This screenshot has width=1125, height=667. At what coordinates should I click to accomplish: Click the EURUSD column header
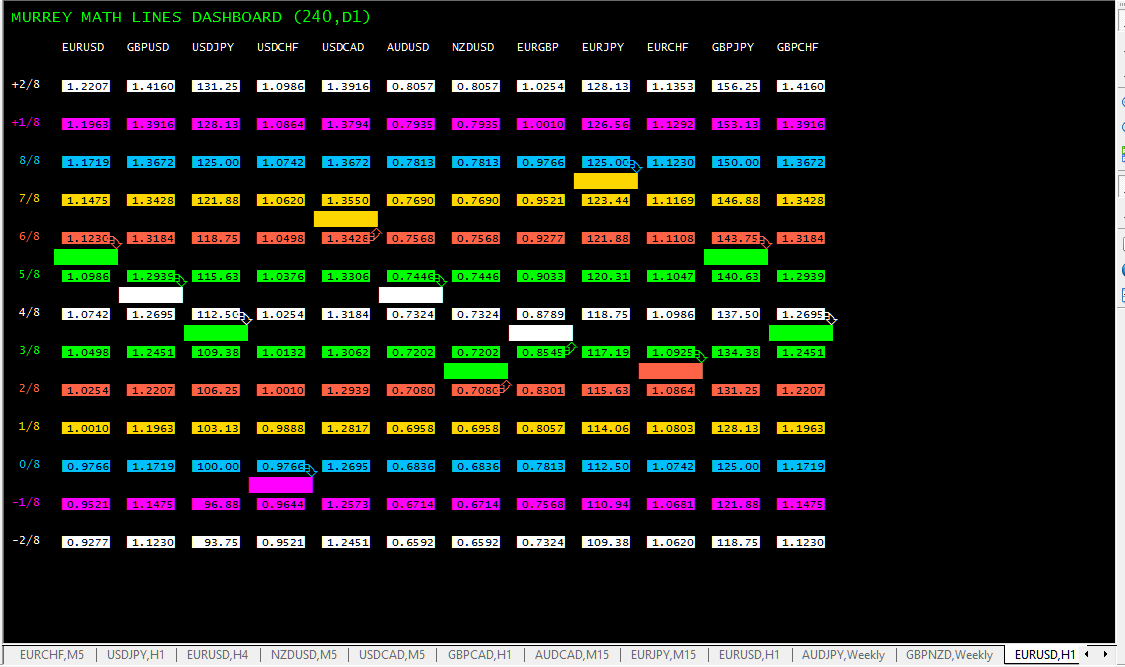[83, 47]
